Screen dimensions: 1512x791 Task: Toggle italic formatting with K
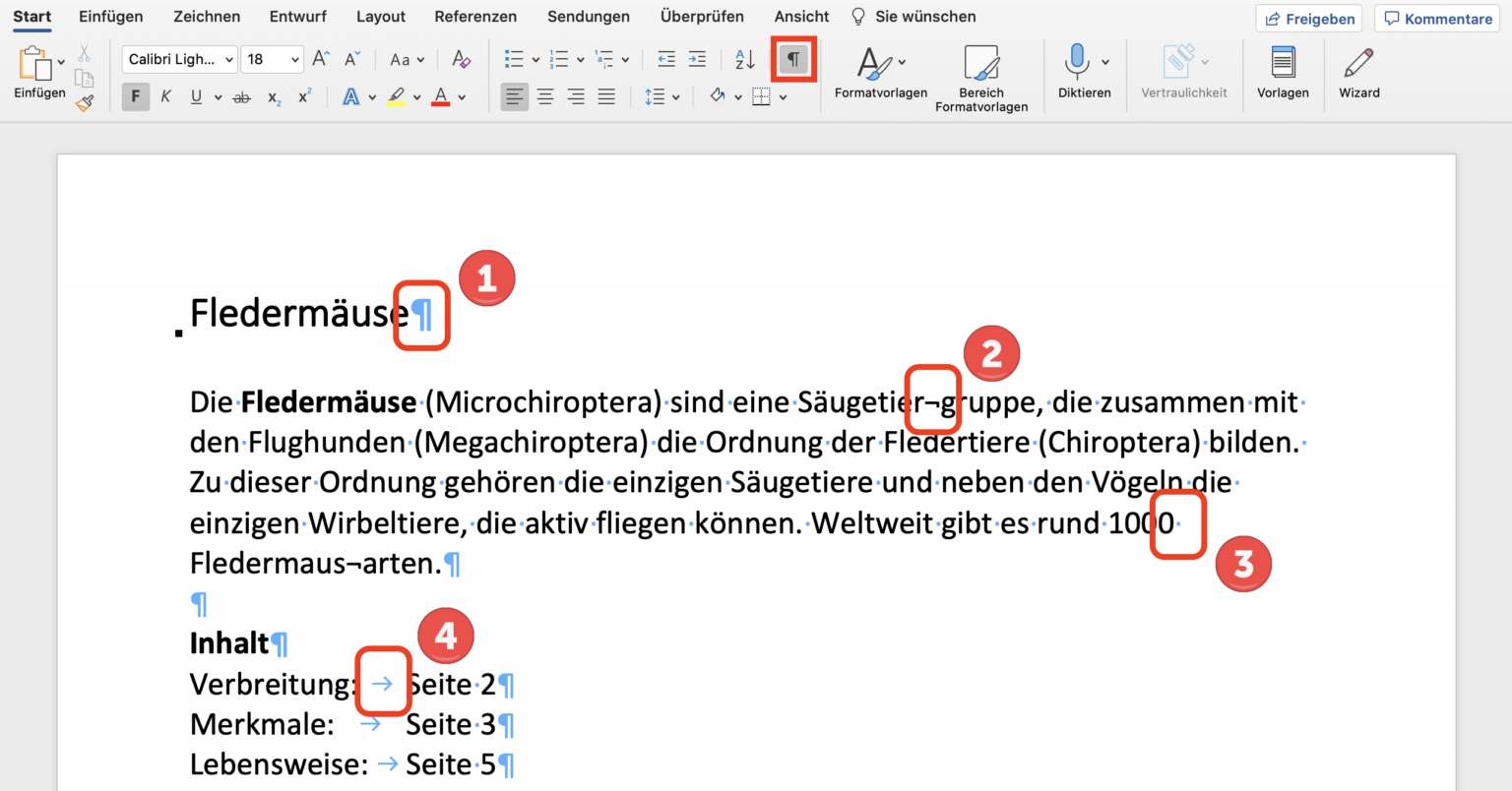coord(165,96)
